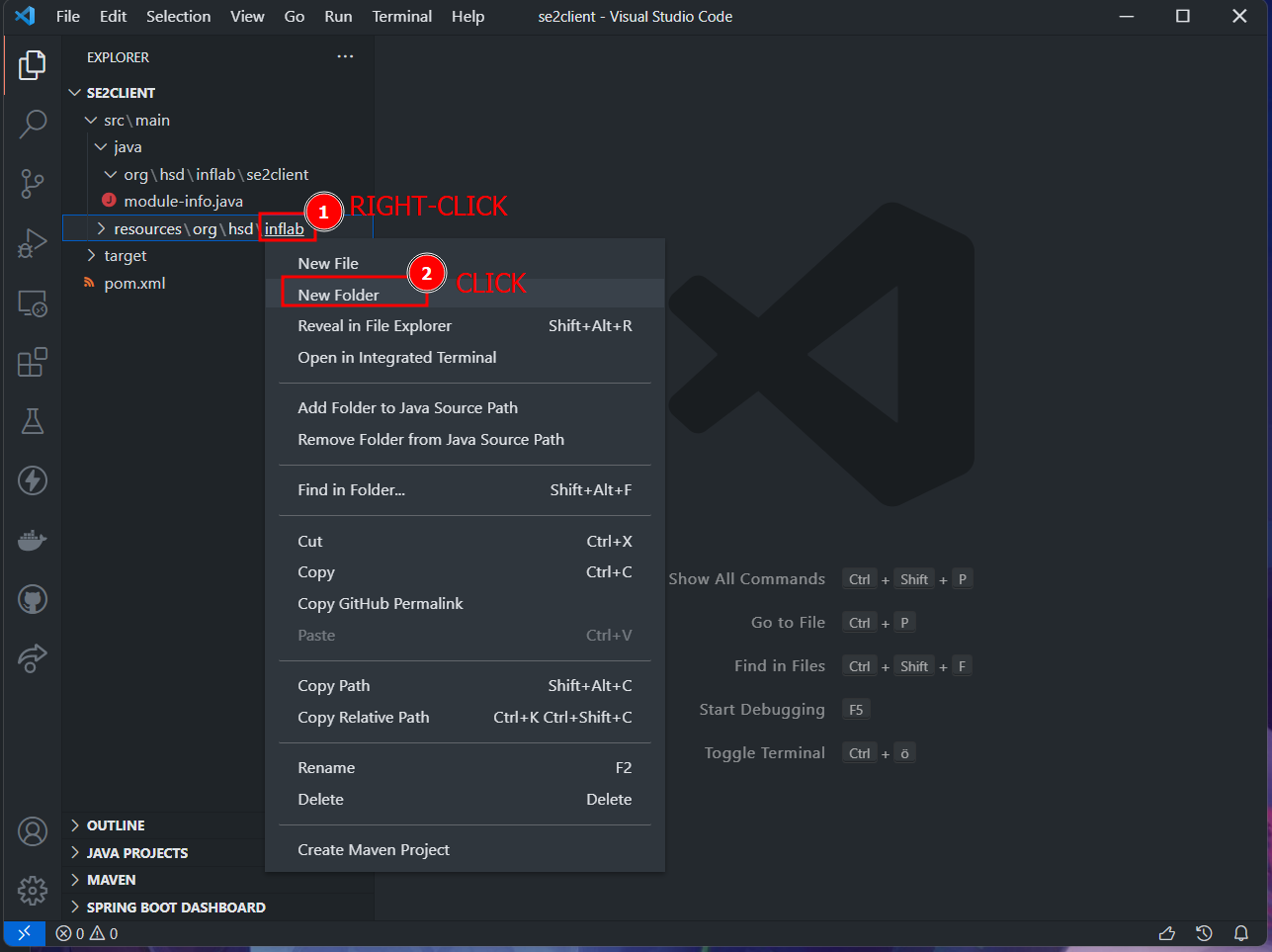This screenshot has height=952, width=1272.
Task: Open notifications bell in status bar
Action: 1241,933
